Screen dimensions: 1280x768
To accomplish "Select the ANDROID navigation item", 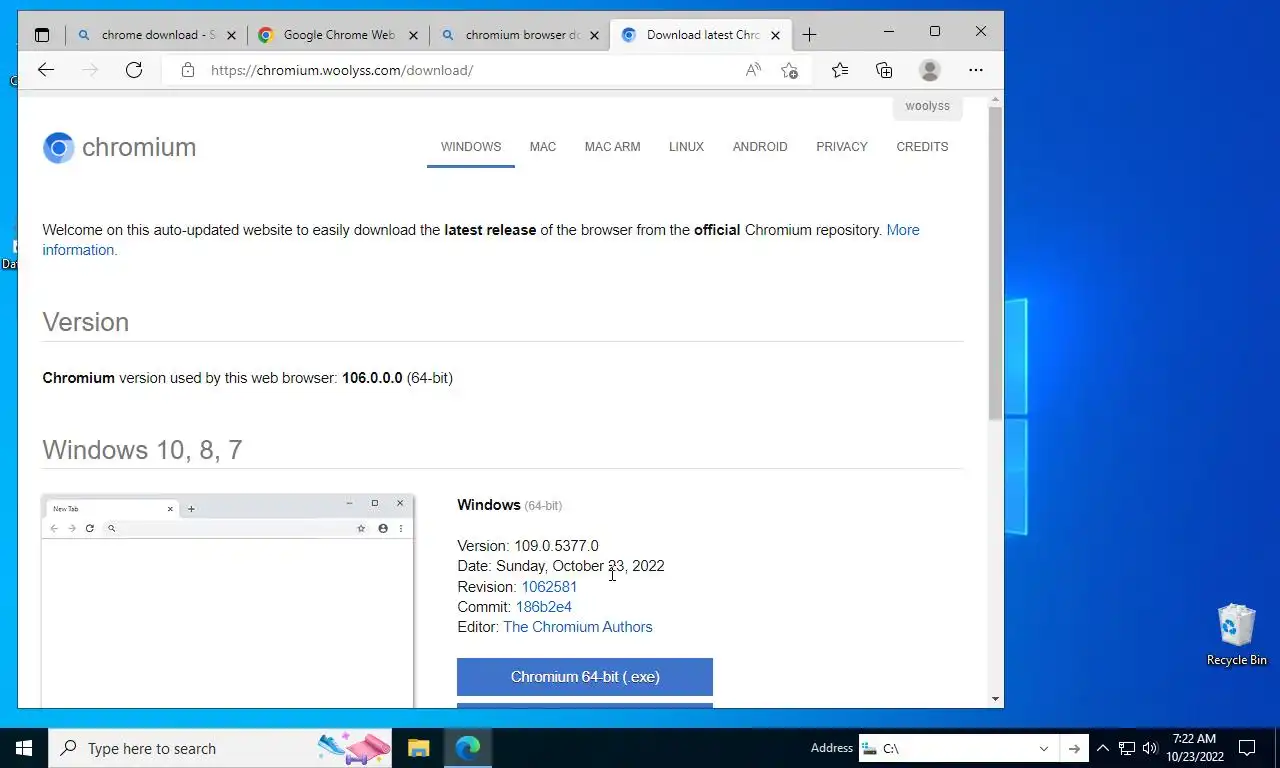I will point(760,147).
